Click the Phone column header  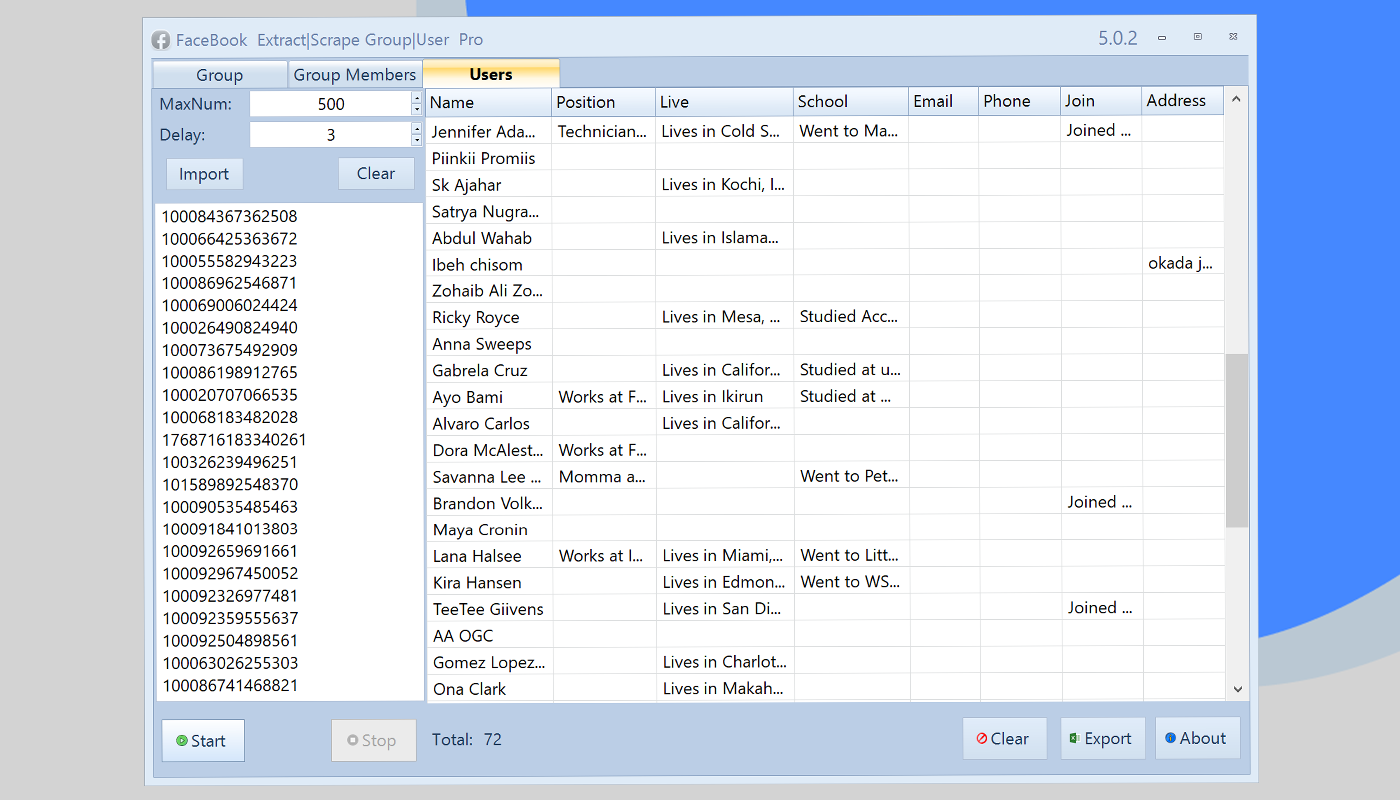(1019, 102)
